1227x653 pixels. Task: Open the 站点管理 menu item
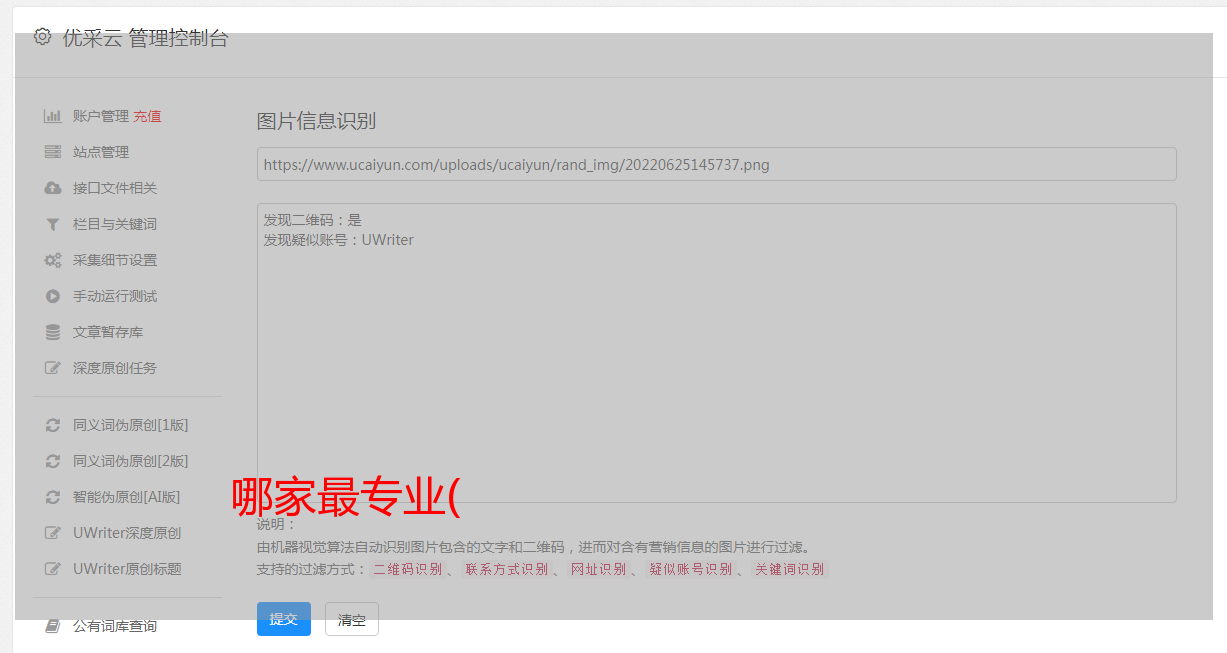point(101,152)
